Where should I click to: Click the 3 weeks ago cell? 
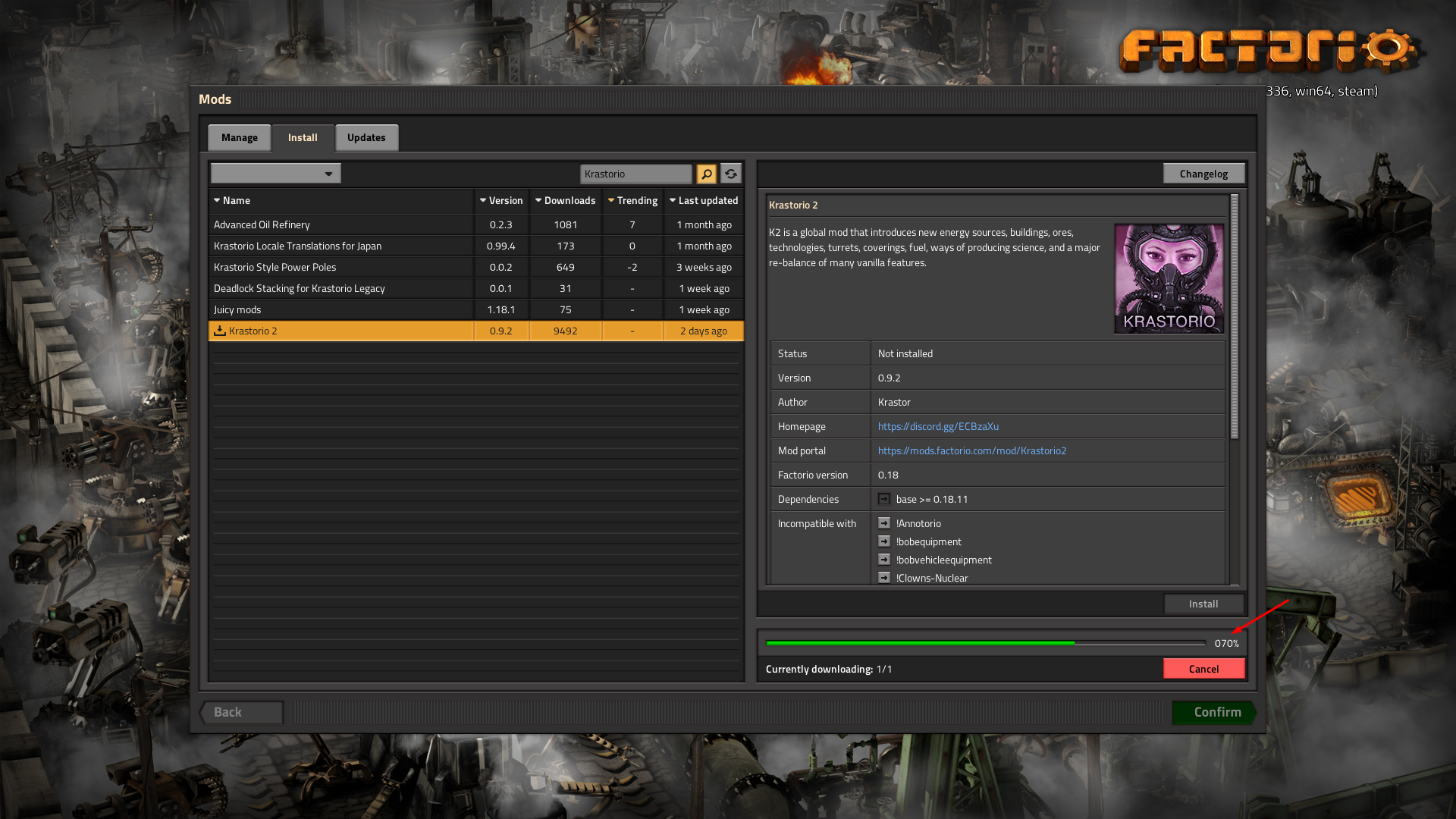click(x=704, y=267)
